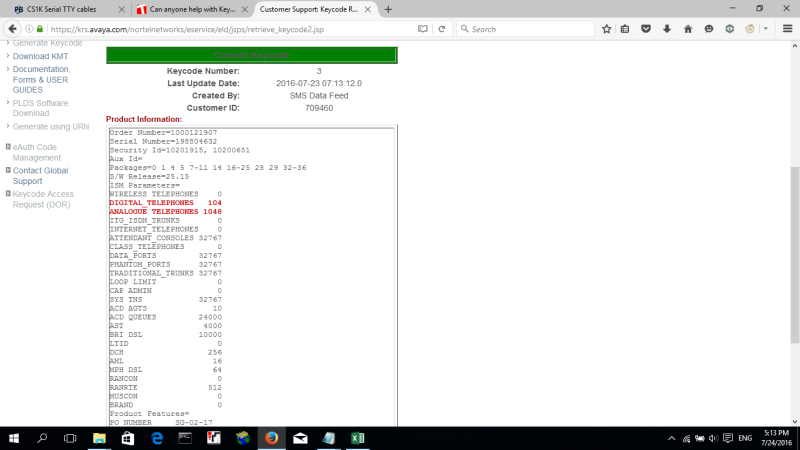Expand Contact Global Support plus box
This screenshot has width=800, height=450.
(x=8, y=170)
